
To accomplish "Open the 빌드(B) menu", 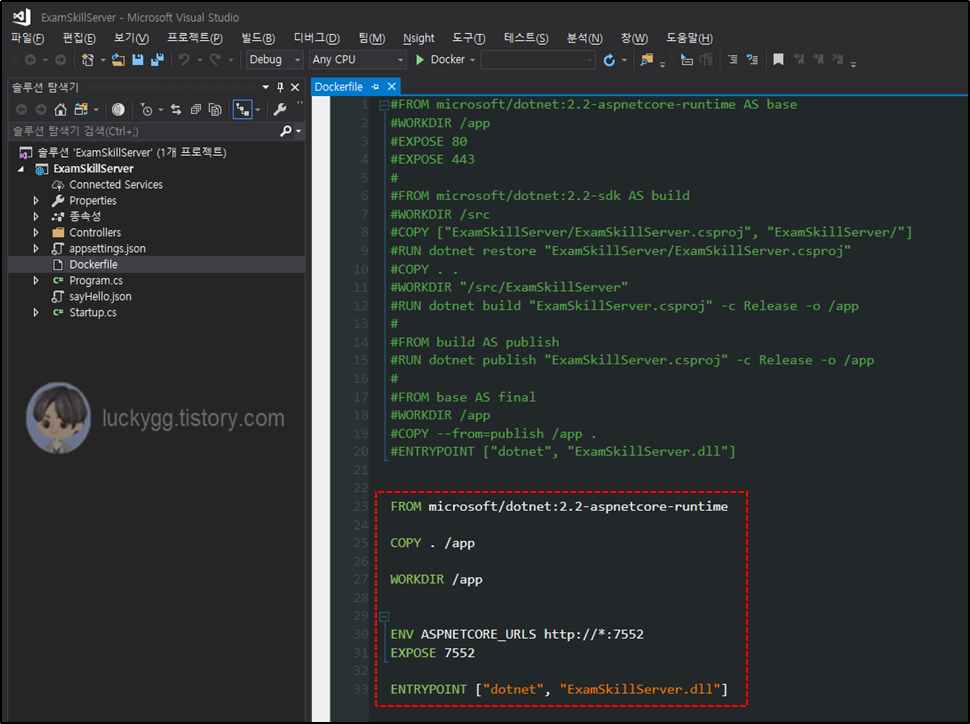I will [258, 38].
